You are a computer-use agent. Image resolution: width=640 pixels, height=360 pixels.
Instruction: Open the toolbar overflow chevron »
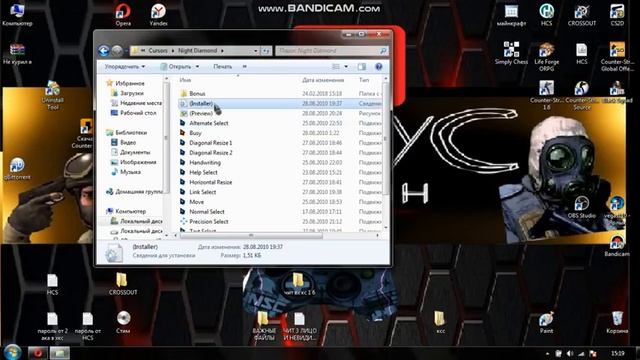244,67
